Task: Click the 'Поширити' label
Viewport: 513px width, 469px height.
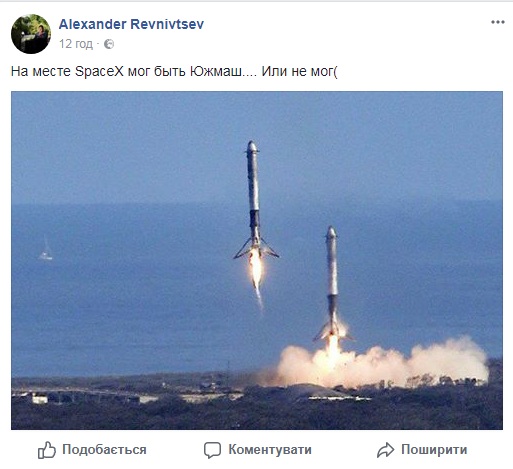Action: click(434, 450)
